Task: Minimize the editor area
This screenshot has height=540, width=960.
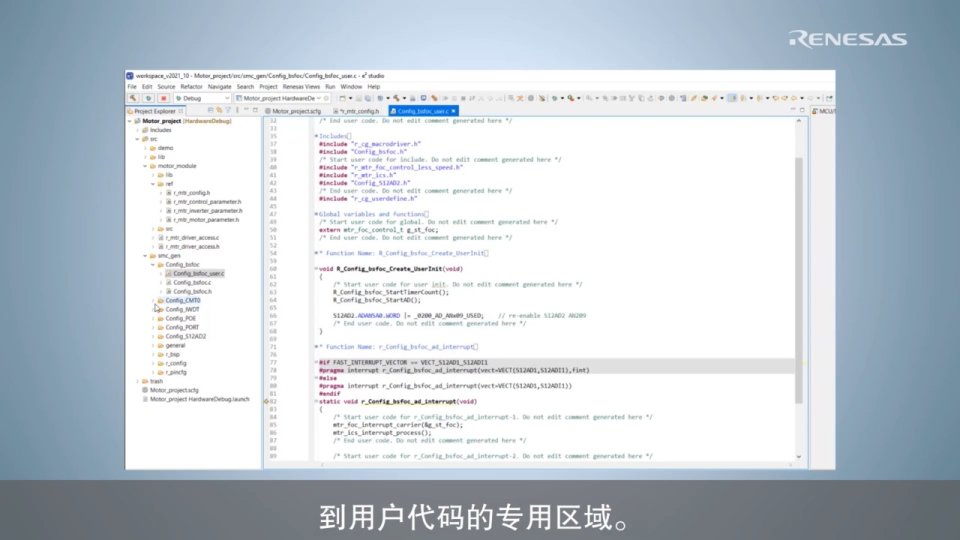Action: coord(793,110)
